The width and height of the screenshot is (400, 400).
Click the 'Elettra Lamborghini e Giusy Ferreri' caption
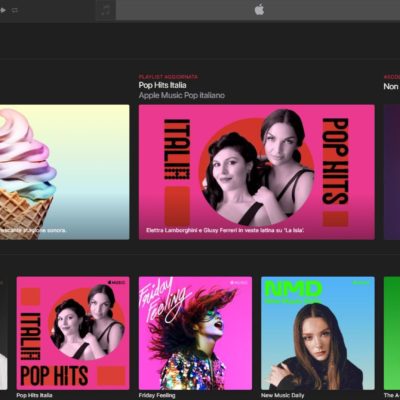point(225,230)
